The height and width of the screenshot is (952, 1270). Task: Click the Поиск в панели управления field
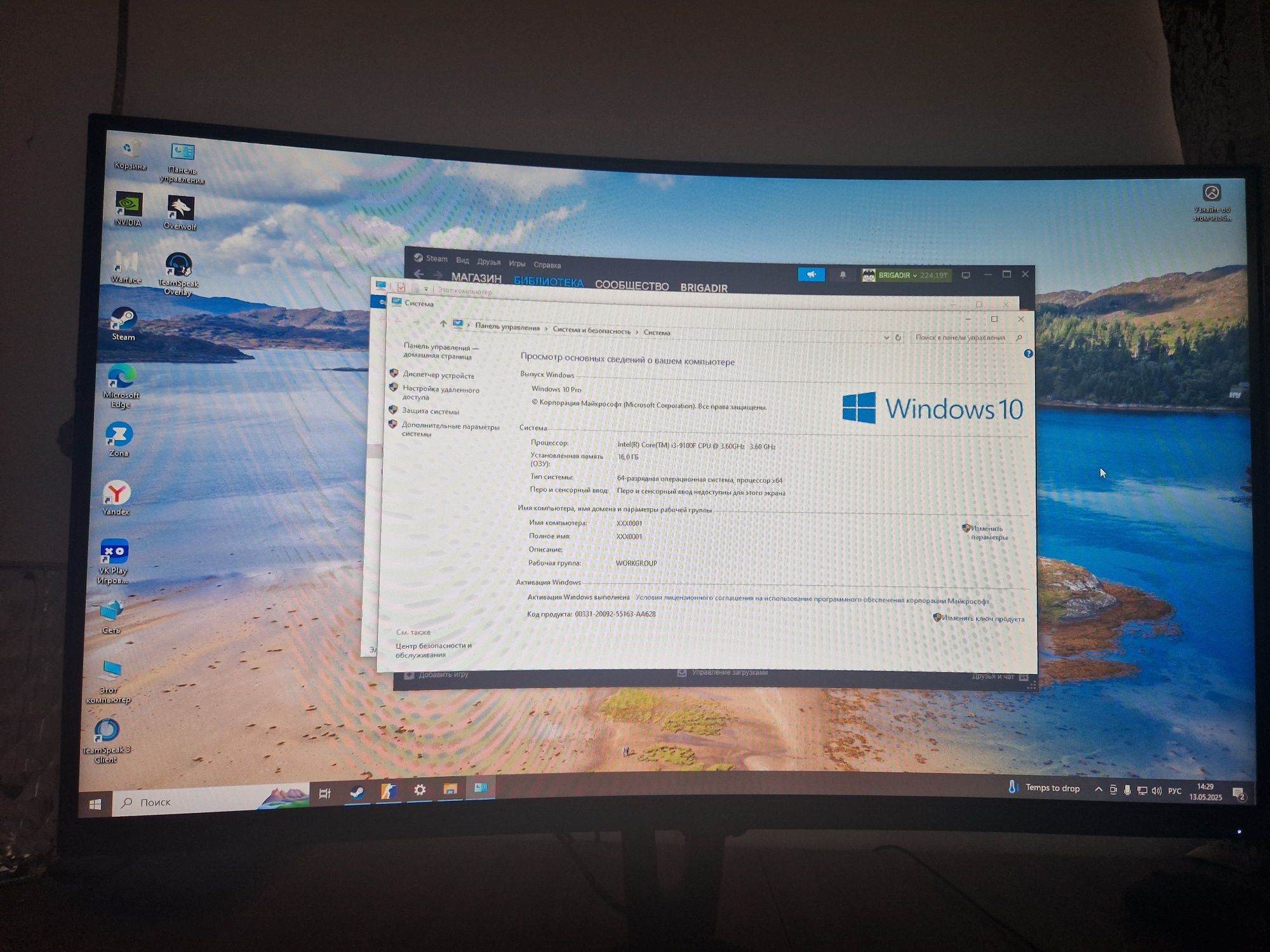[x=968, y=338]
